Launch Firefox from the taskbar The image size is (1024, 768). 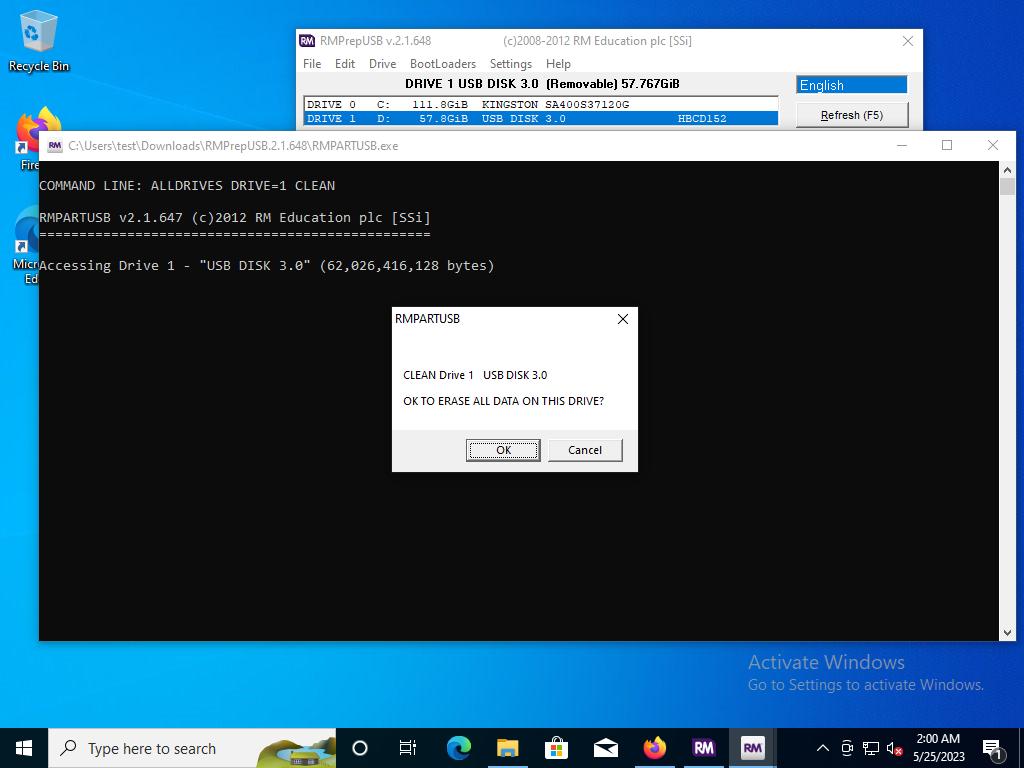point(654,748)
